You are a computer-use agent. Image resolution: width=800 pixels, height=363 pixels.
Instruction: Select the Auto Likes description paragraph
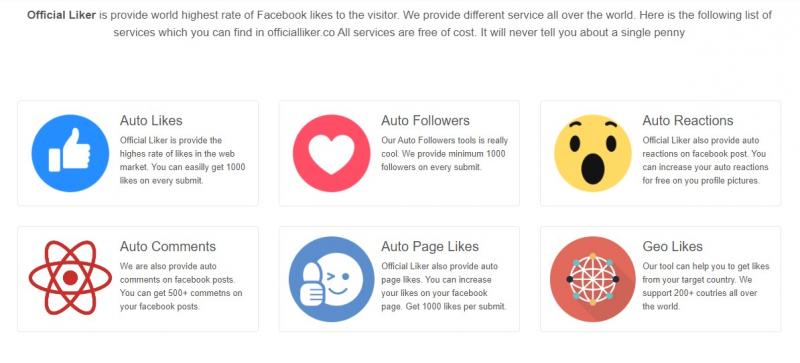coord(183,160)
